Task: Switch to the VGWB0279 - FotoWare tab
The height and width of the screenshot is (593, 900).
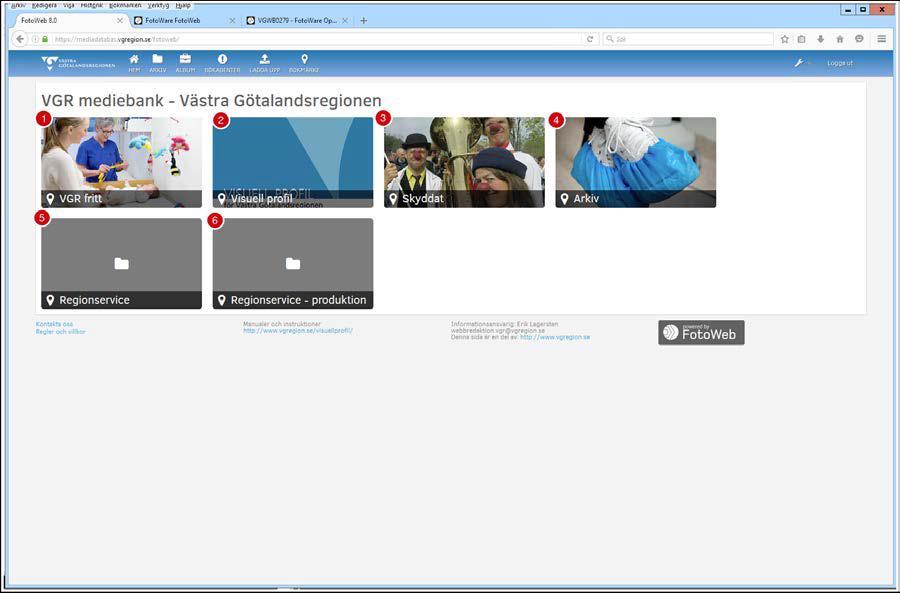Action: point(297,20)
